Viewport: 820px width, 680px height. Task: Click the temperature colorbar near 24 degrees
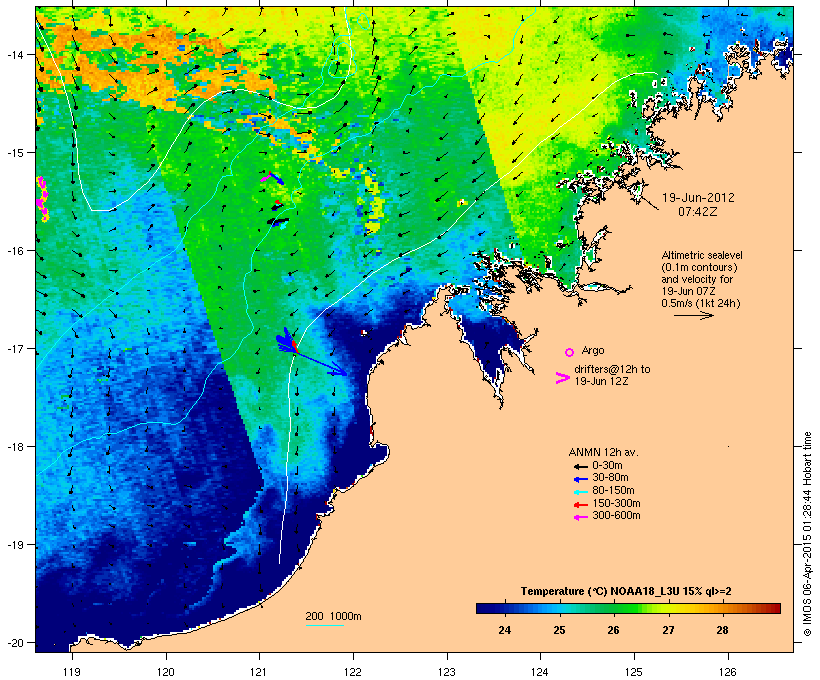(x=505, y=608)
